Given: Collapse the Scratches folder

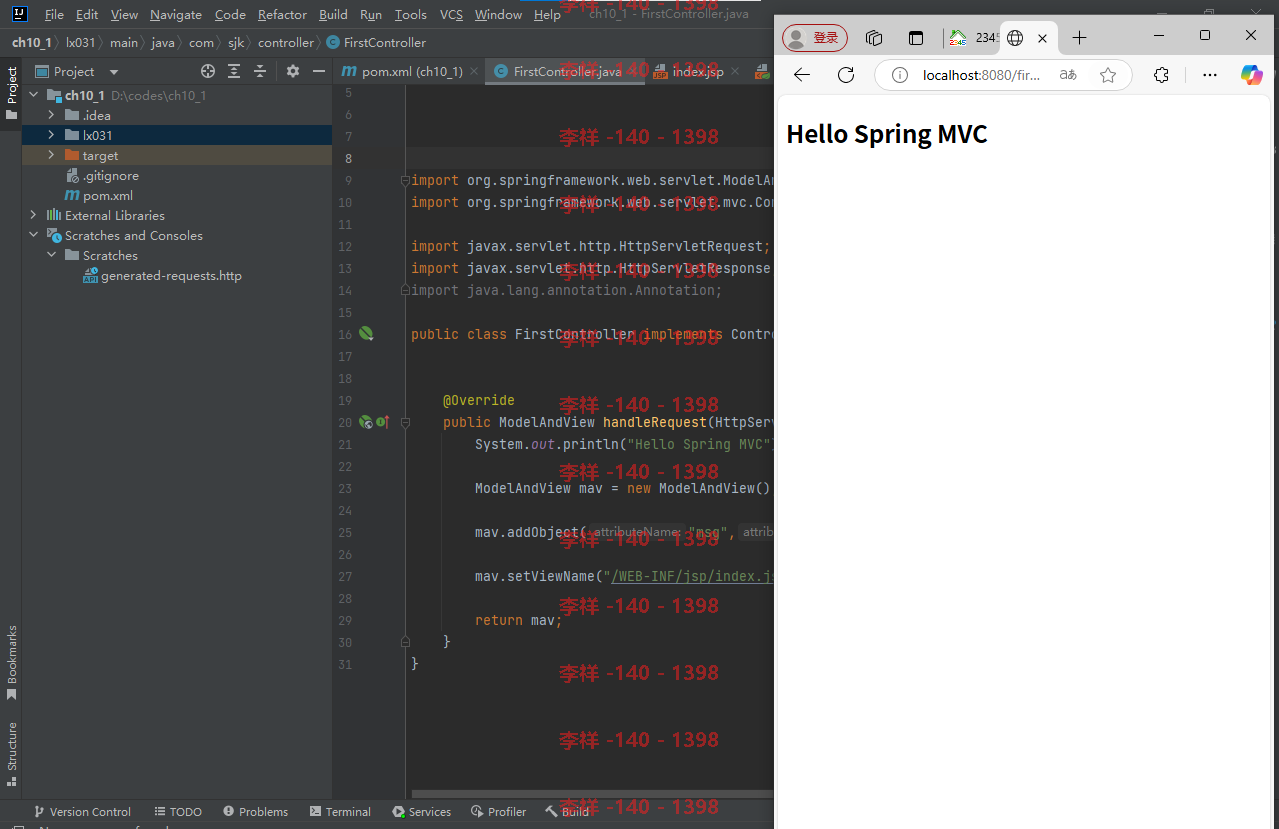Looking at the screenshot, I should [51, 255].
